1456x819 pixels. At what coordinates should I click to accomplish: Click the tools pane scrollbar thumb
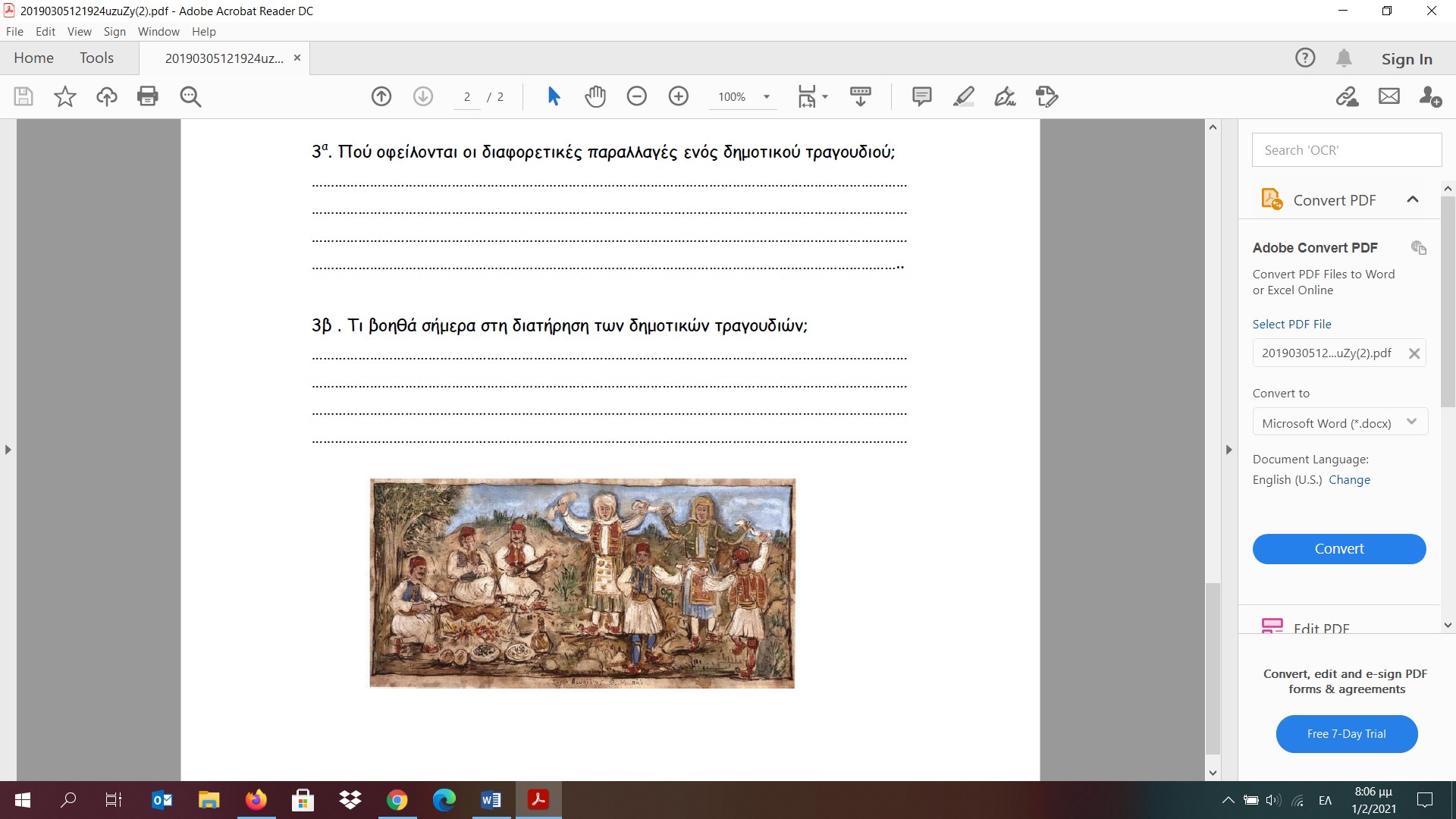[x=1448, y=303]
